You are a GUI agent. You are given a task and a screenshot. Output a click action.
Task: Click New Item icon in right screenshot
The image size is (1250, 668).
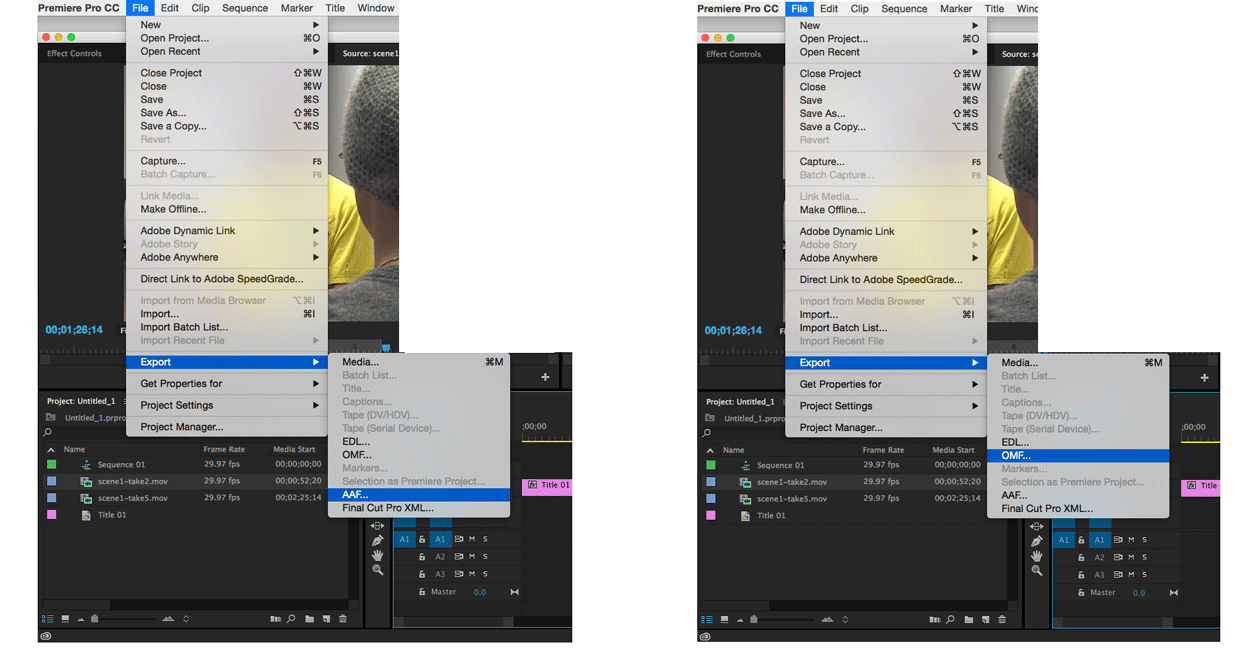point(984,620)
